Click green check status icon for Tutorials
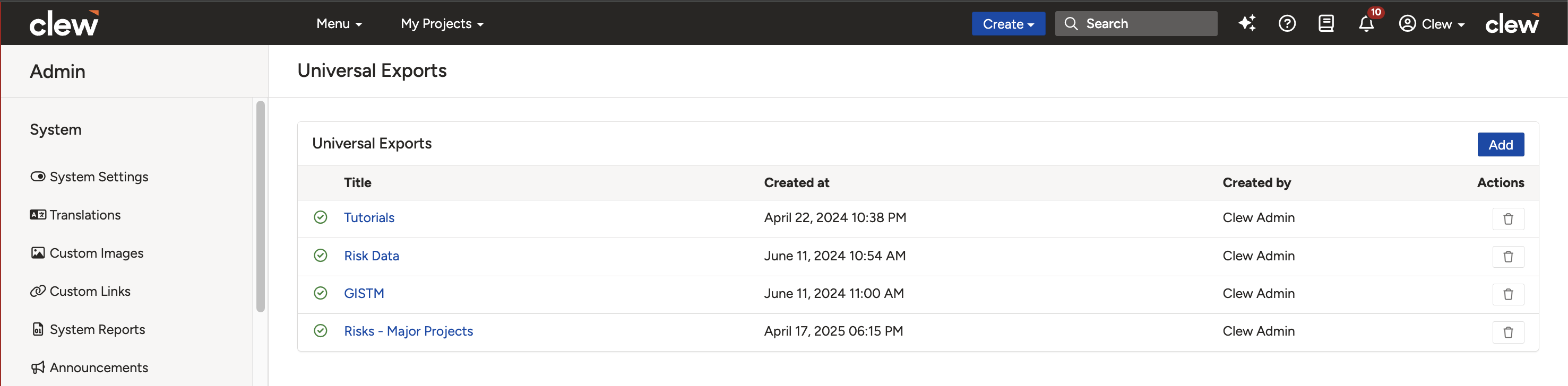 click(x=320, y=217)
